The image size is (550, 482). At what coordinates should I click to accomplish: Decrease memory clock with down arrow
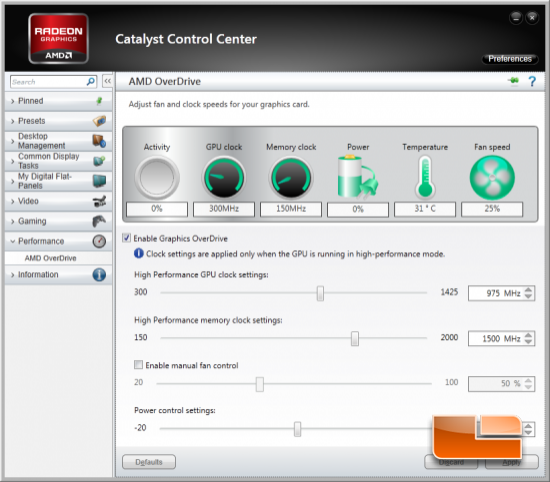click(x=528, y=342)
